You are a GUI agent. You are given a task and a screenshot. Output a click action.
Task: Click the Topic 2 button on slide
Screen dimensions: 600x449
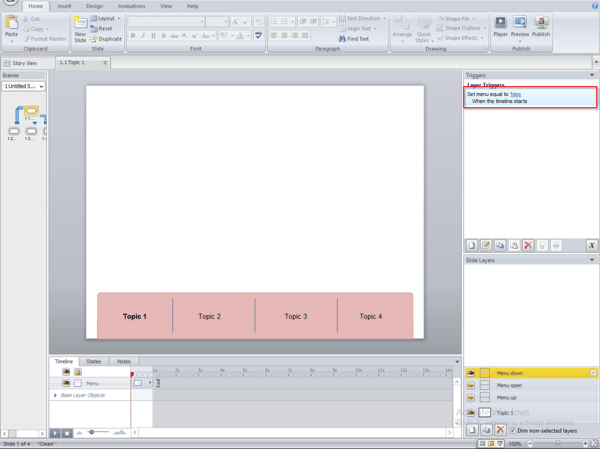[209, 316]
